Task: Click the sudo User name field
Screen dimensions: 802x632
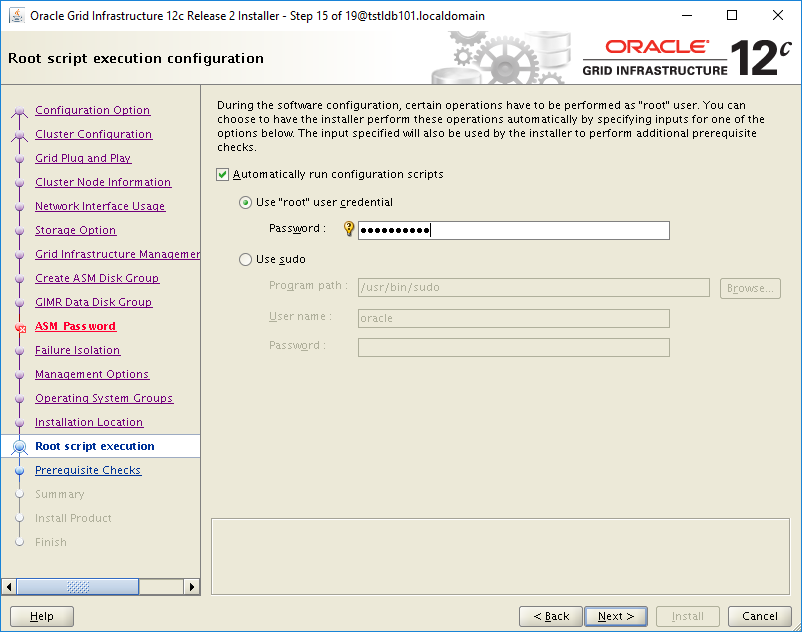Action: click(514, 318)
